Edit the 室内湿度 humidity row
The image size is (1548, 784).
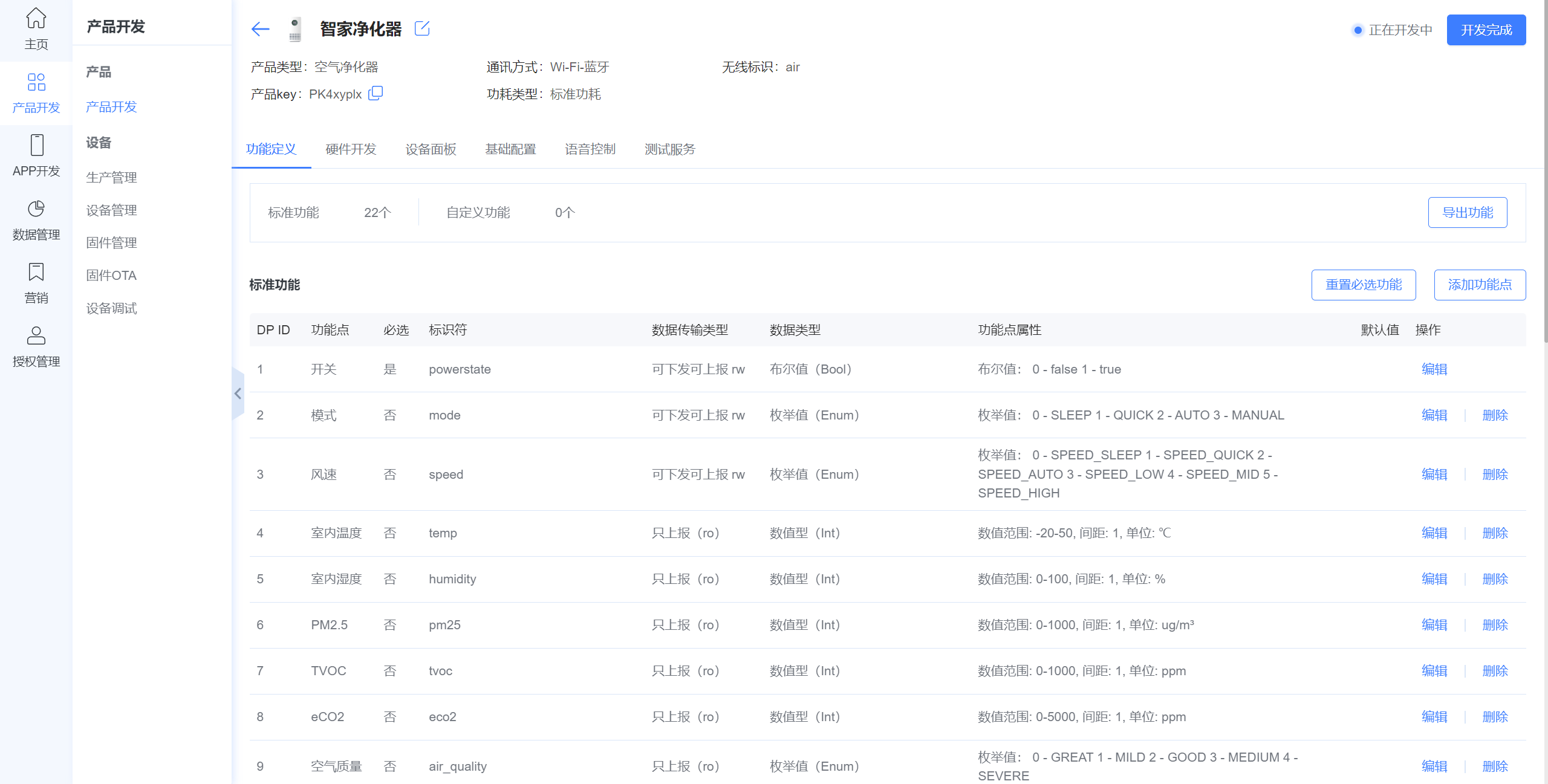coord(1434,579)
